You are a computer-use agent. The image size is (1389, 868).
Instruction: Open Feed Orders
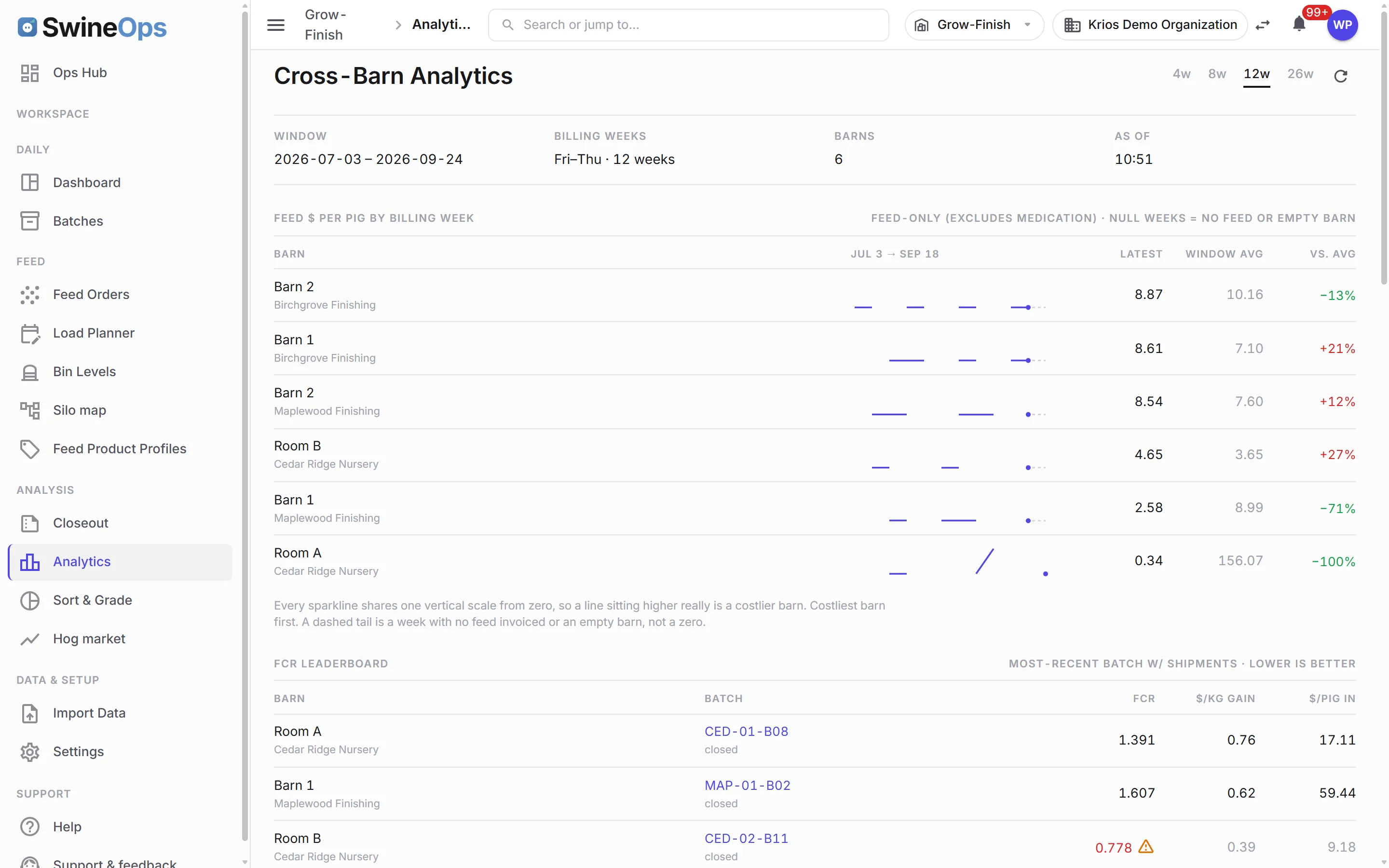pyautogui.click(x=120, y=295)
